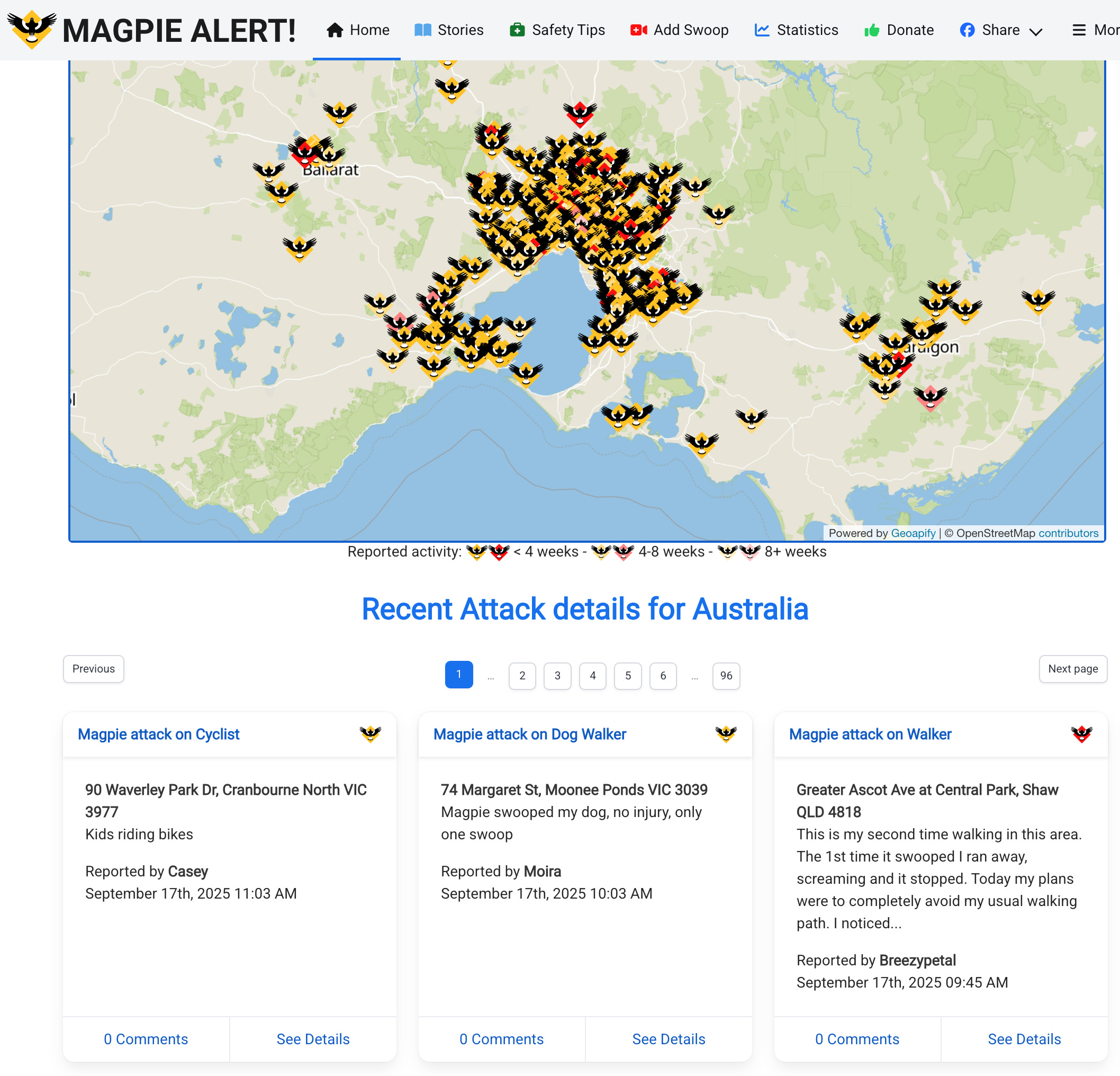Jump to page 96 of results

point(726,675)
